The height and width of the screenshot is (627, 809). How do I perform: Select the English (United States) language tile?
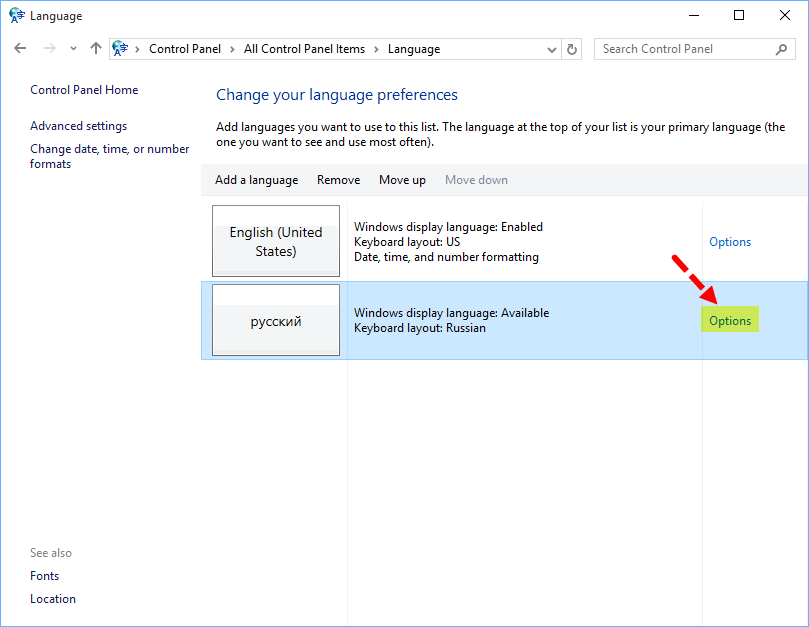pos(276,241)
